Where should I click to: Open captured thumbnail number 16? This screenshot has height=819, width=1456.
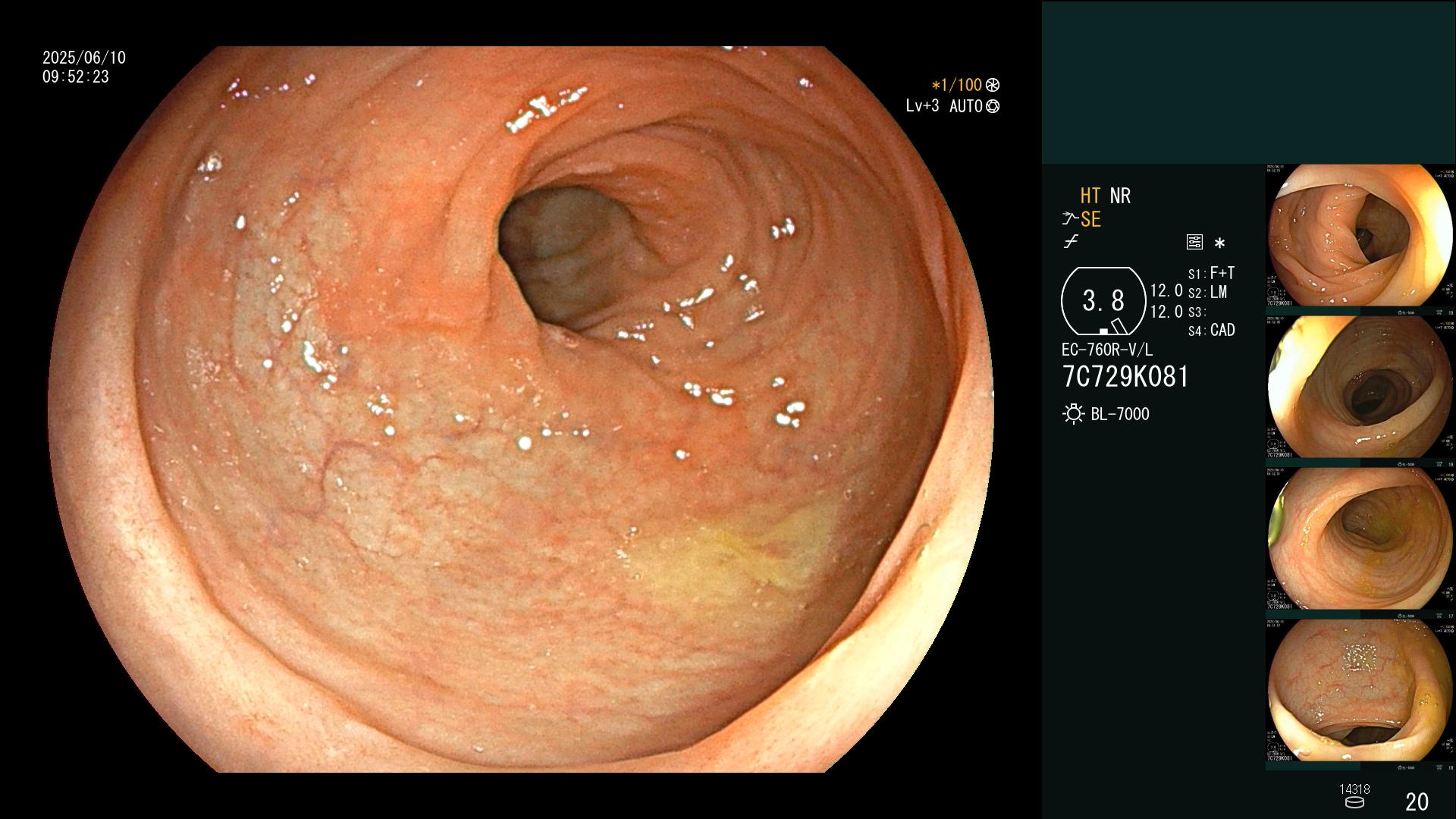pyautogui.click(x=1360, y=695)
